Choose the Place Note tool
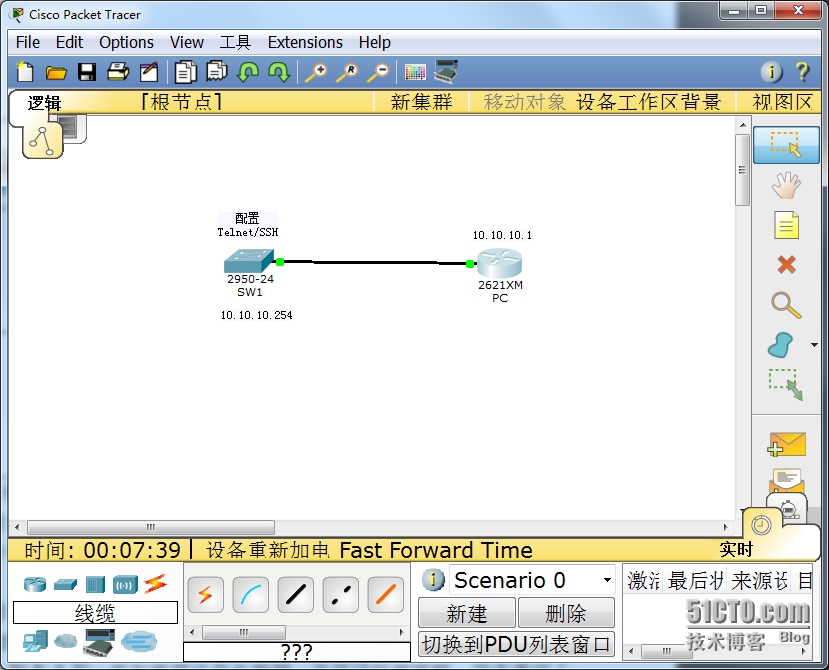Image resolution: width=829 pixels, height=670 pixels. pos(786,225)
